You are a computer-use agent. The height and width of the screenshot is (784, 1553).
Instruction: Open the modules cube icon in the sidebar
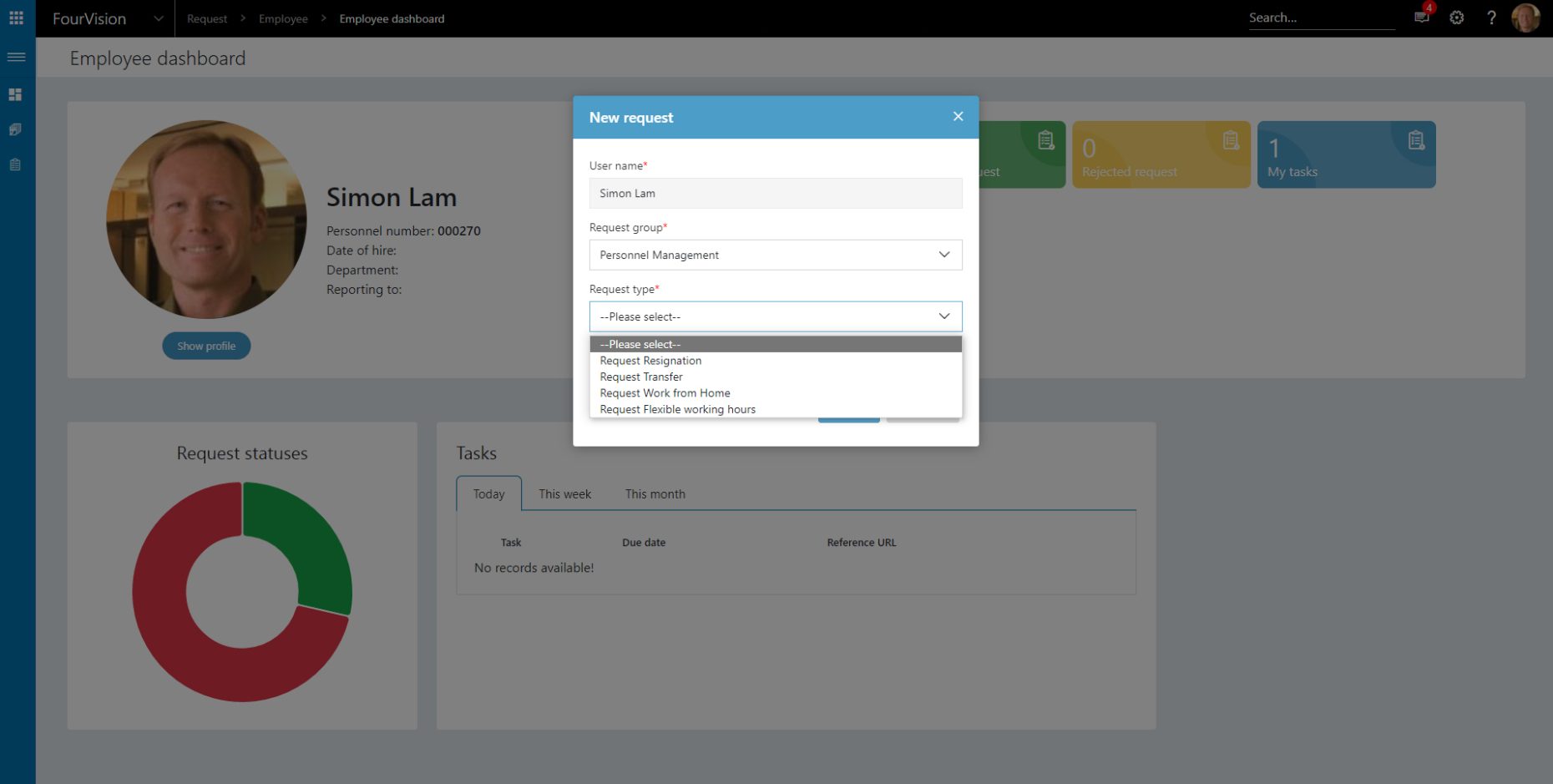[16, 129]
